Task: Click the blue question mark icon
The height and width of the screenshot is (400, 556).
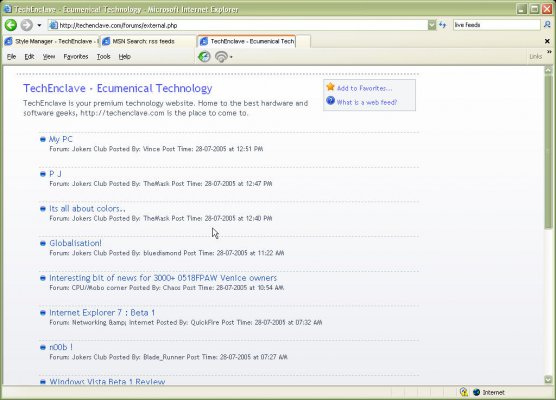Action: click(x=330, y=101)
